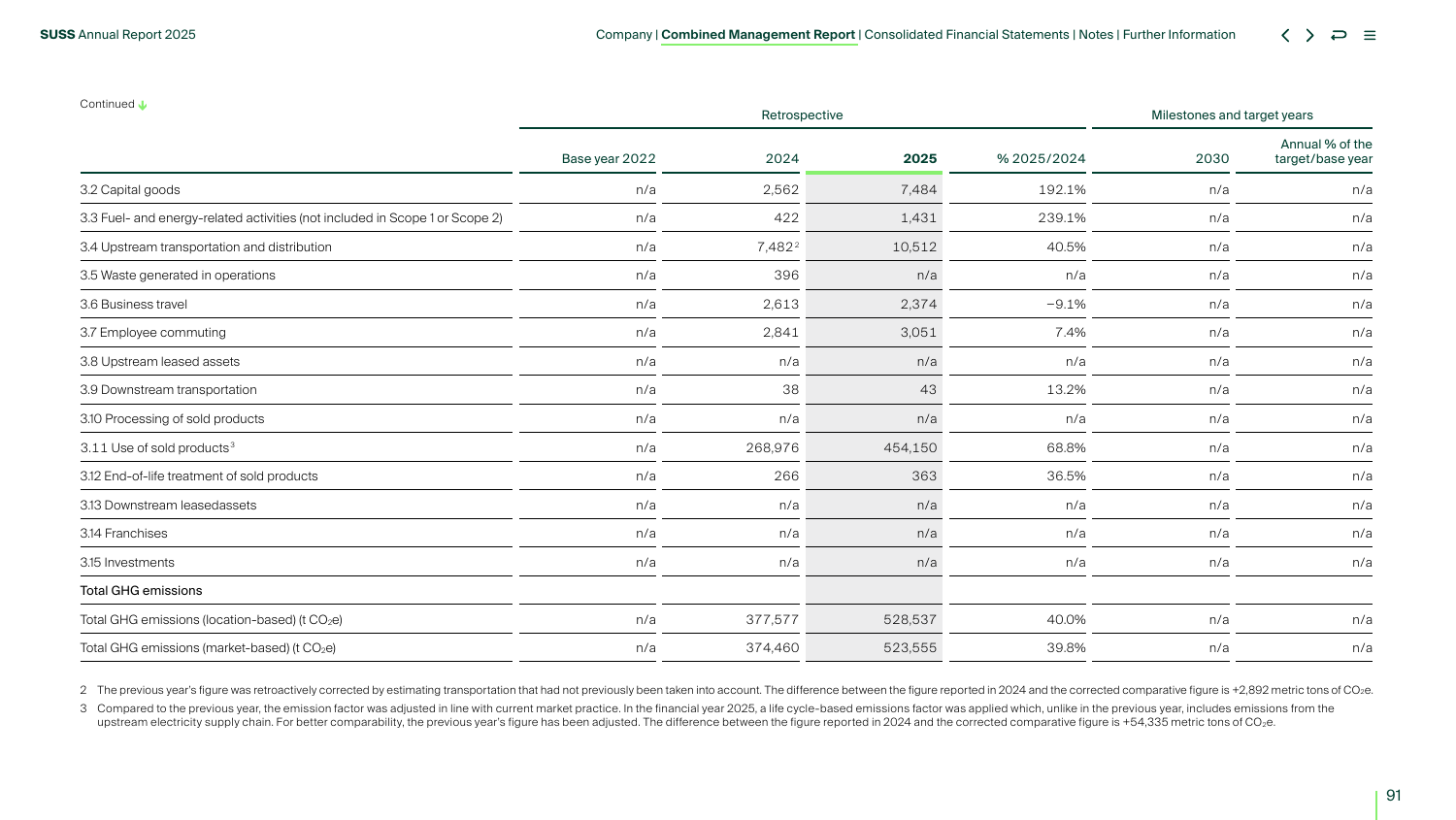Select the 192.1% change value
This screenshot has width=1456, height=820.
[x=1062, y=190]
